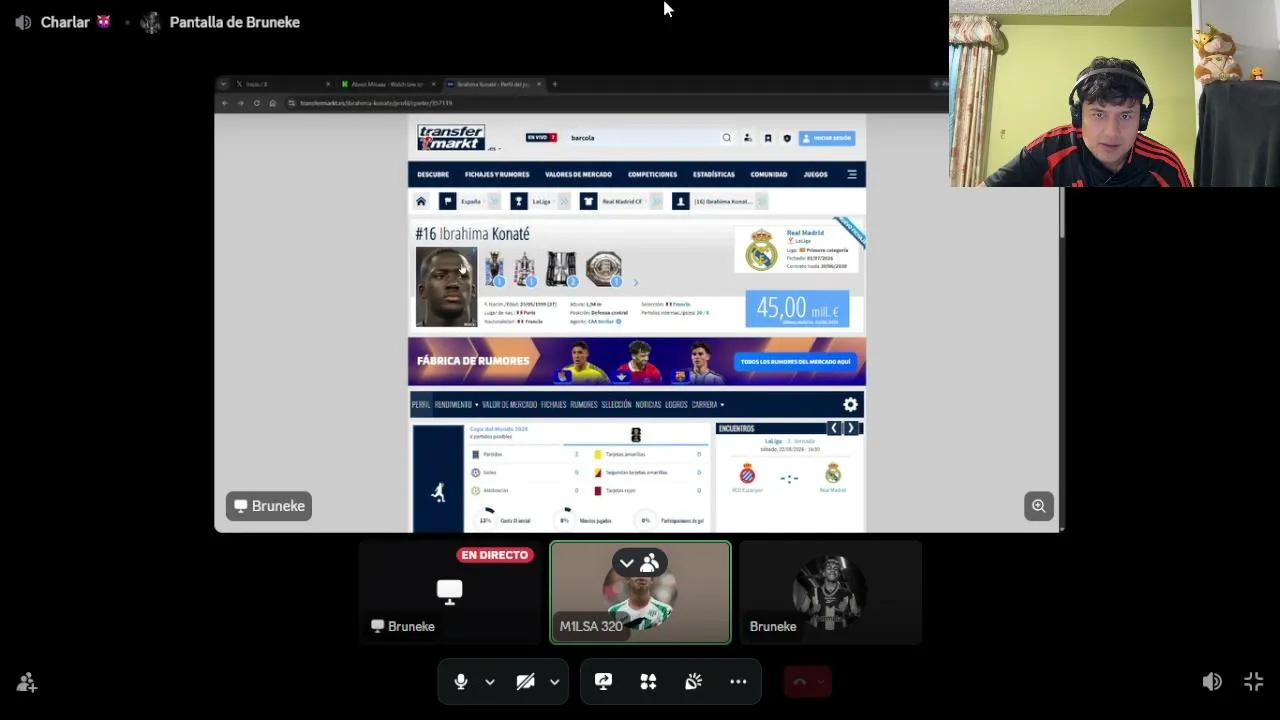Open the Ibrahima Konaté breadcrumb dropdown
Image resolution: width=1280 pixels, height=720 pixels.
click(x=761, y=201)
